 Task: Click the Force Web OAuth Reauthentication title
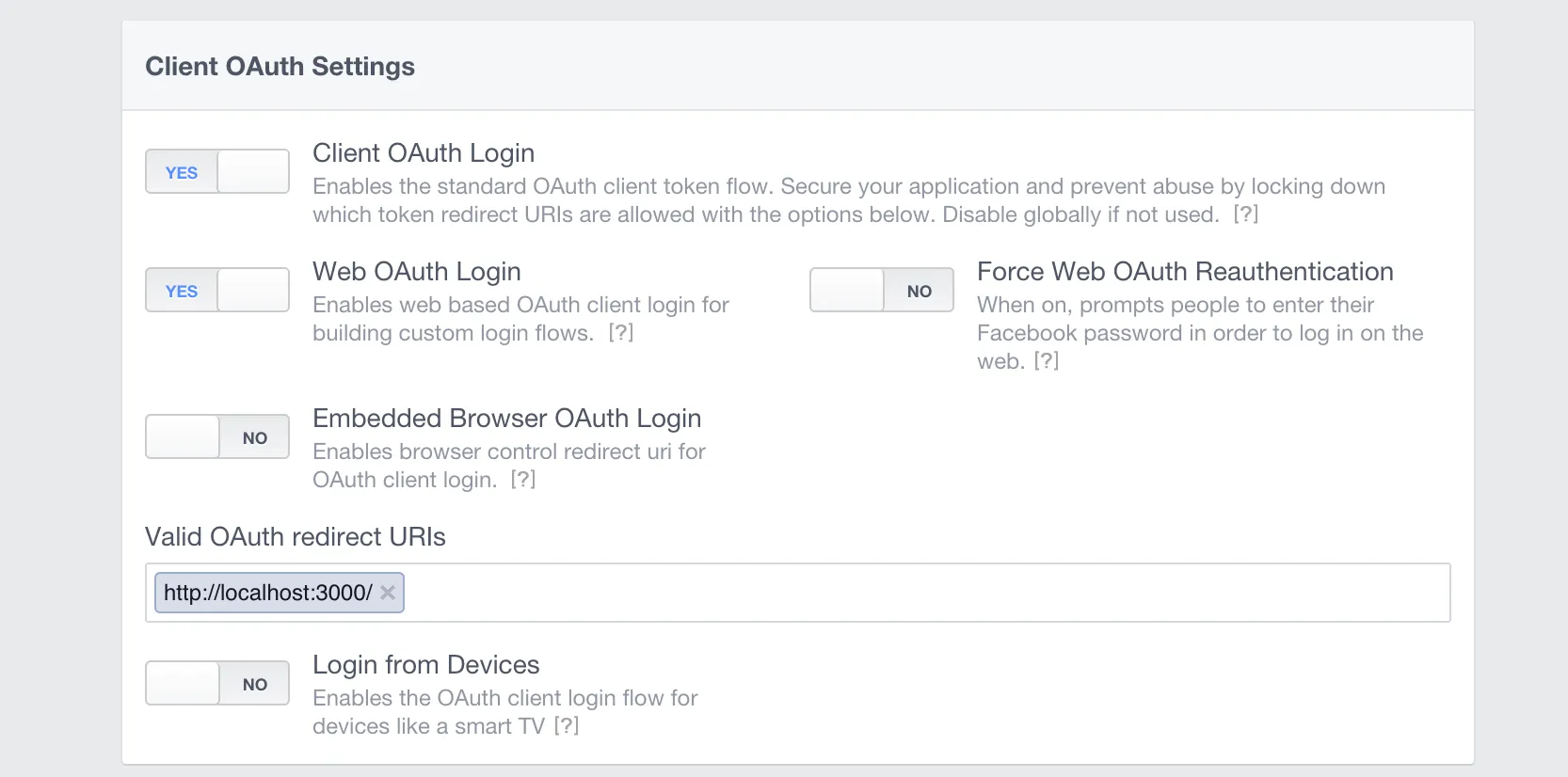click(x=1185, y=272)
